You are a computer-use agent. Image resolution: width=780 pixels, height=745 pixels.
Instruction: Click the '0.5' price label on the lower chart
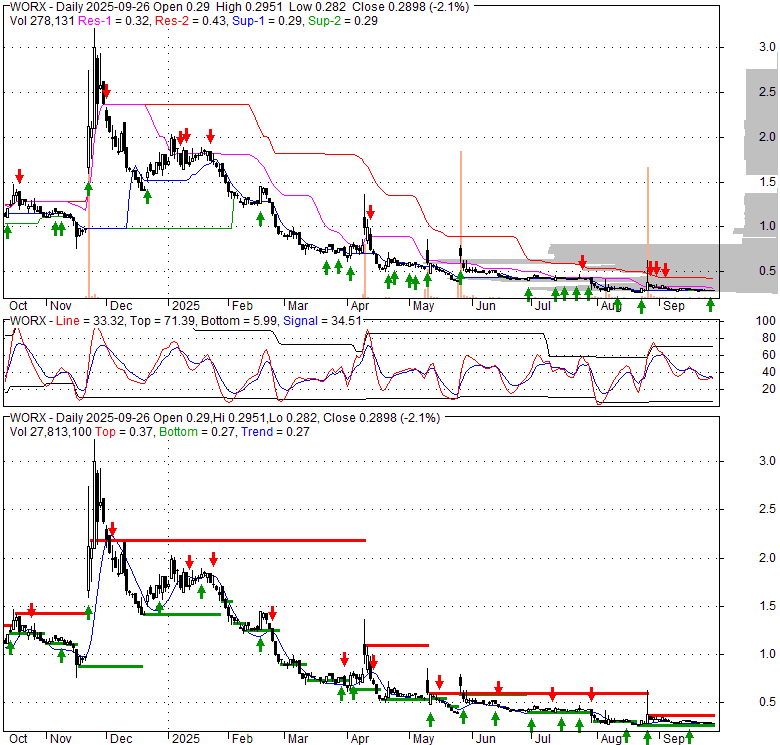point(767,702)
